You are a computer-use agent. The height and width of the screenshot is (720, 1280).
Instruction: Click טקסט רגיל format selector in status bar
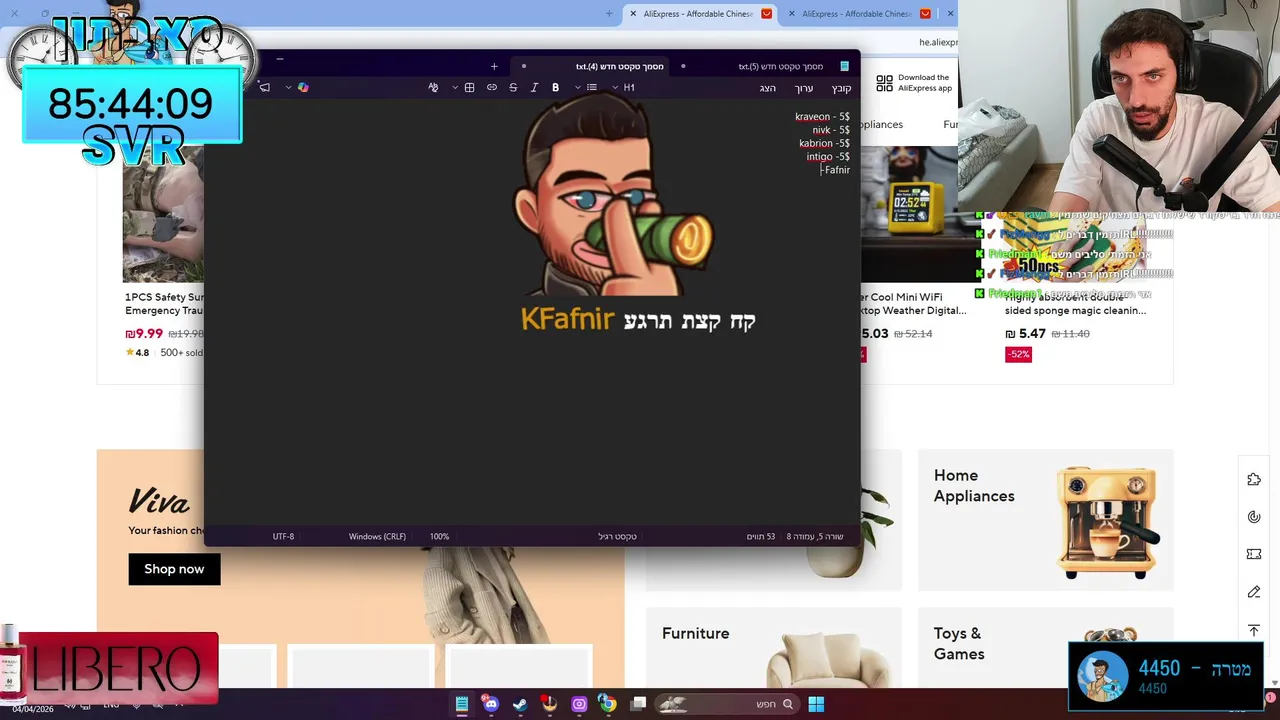click(618, 537)
